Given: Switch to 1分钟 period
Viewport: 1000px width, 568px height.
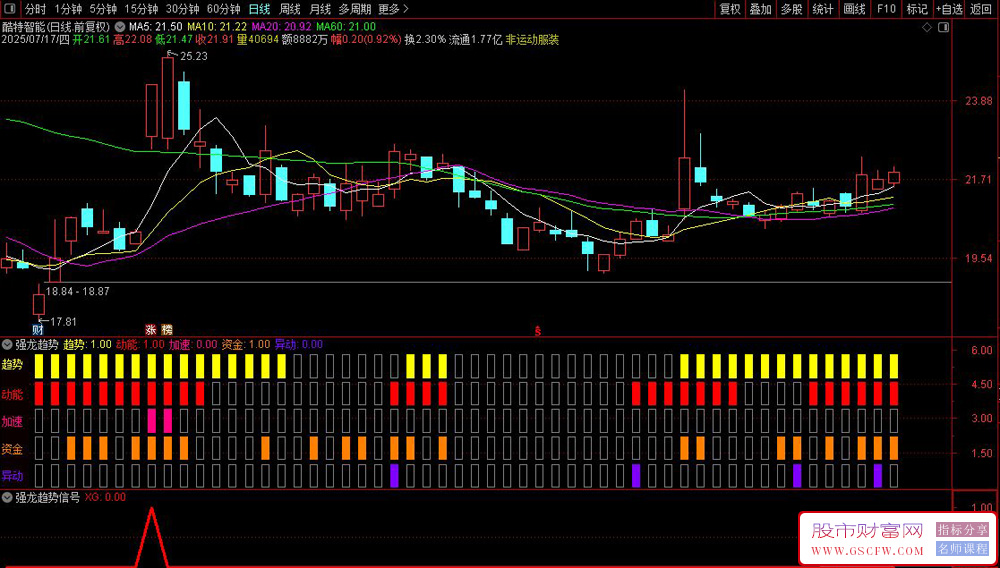Looking at the screenshot, I should click(68, 9).
